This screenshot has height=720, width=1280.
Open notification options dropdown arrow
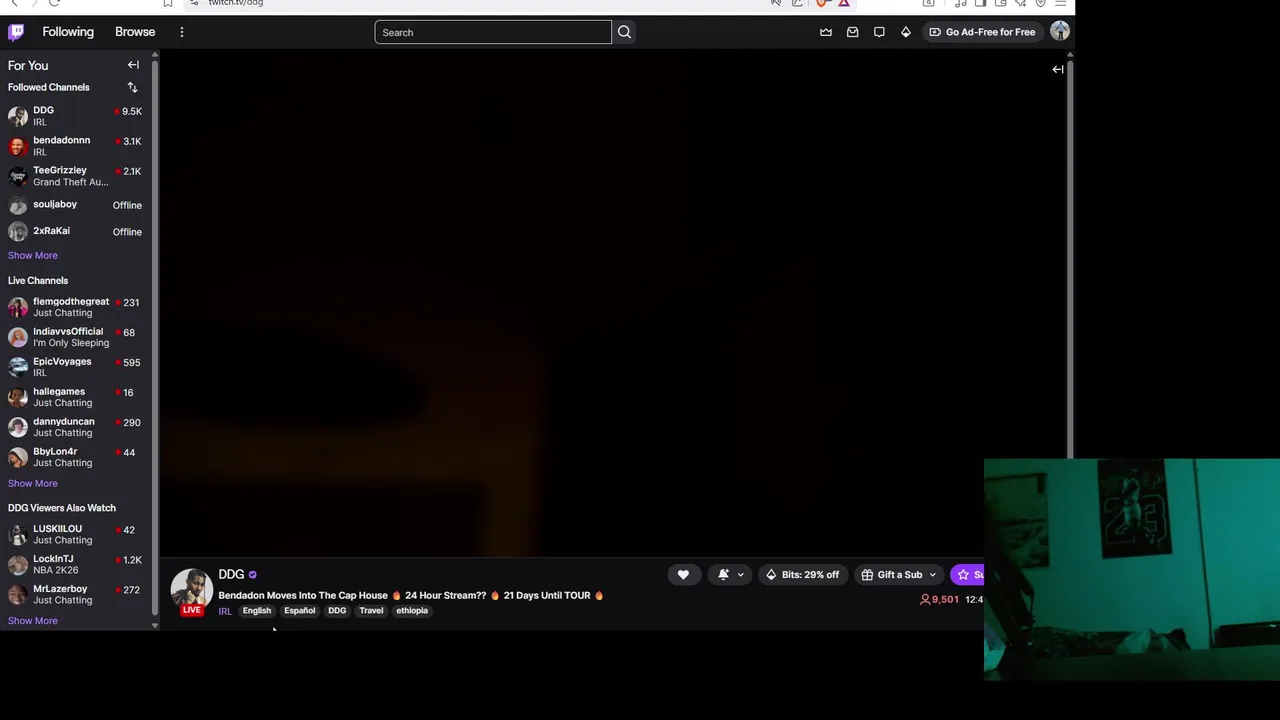point(741,575)
